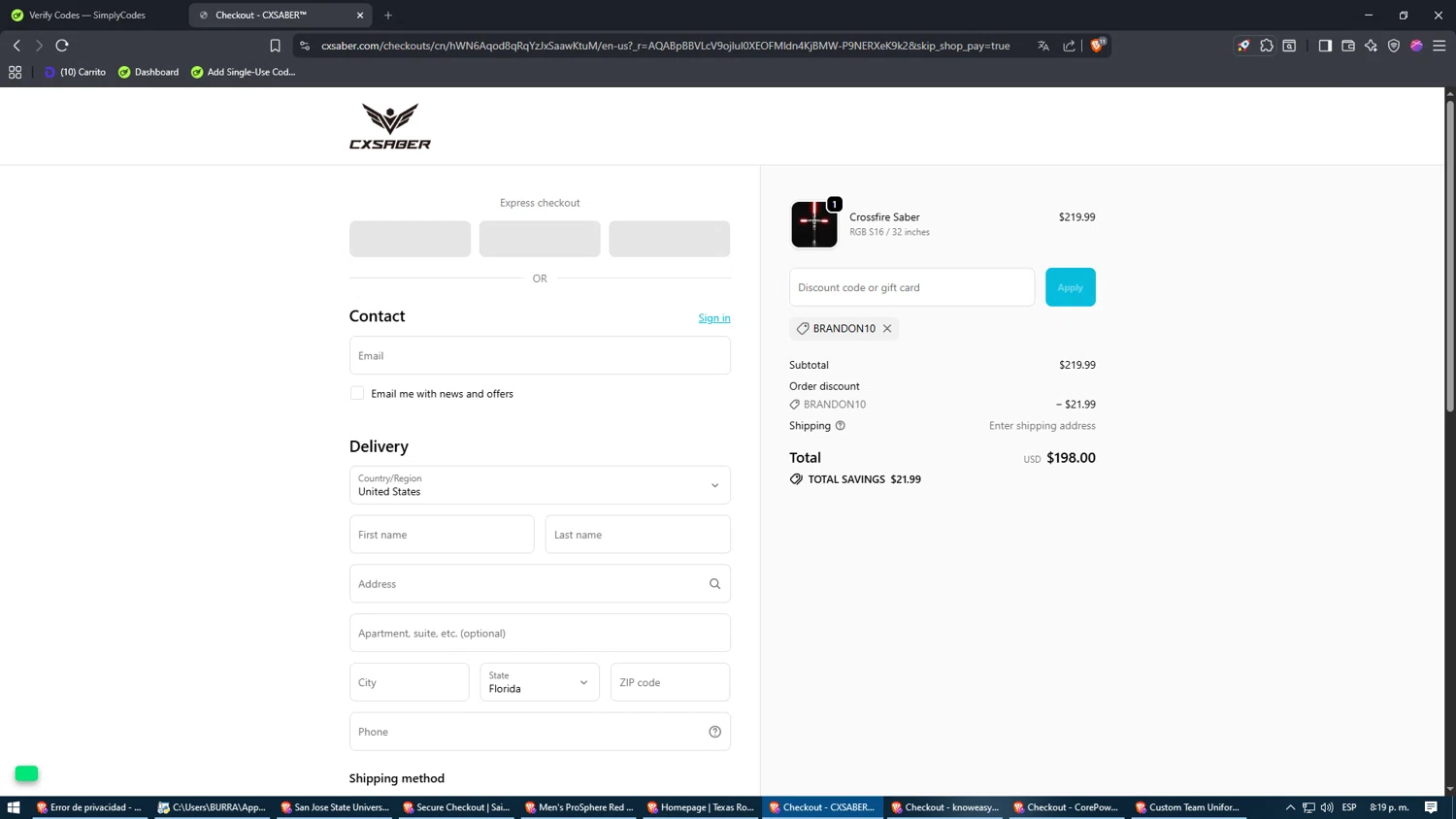This screenshot has width=1456, height=819.
Task: Open the Windows notification center icon
Action: 1432,807
